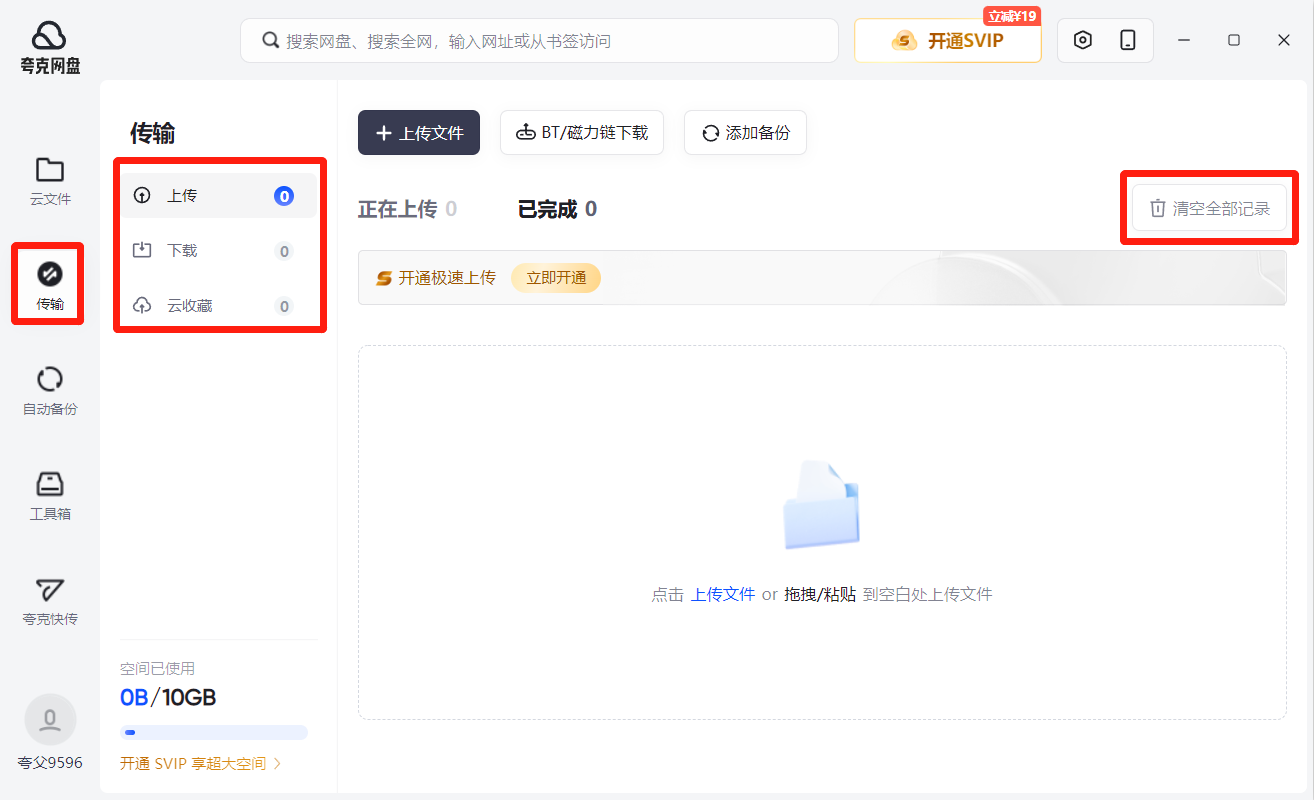
Task: Click the search magnifier icon
Action: pos(270,40)
